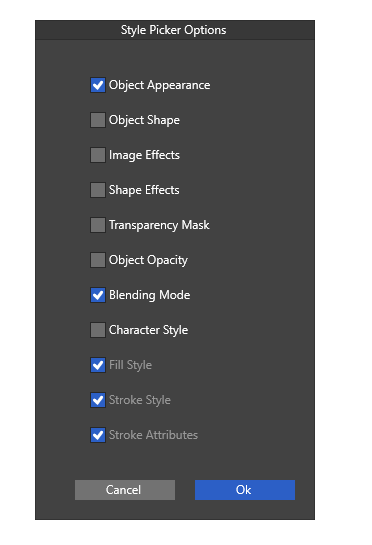Enable the Object Opacity checkbox
This screenshot has height=545, width=372.
pos(98,260)
